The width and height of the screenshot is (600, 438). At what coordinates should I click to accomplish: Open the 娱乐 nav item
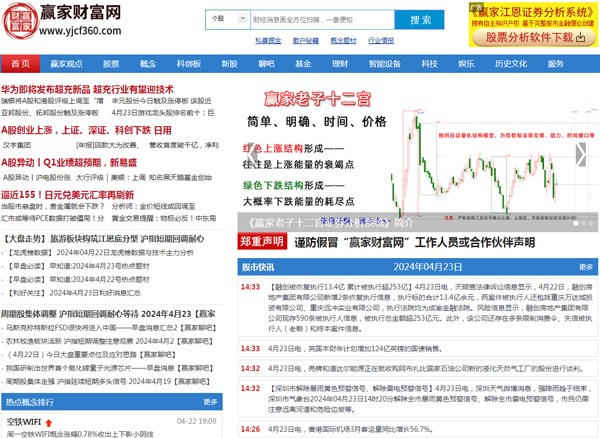coord(466,64)
